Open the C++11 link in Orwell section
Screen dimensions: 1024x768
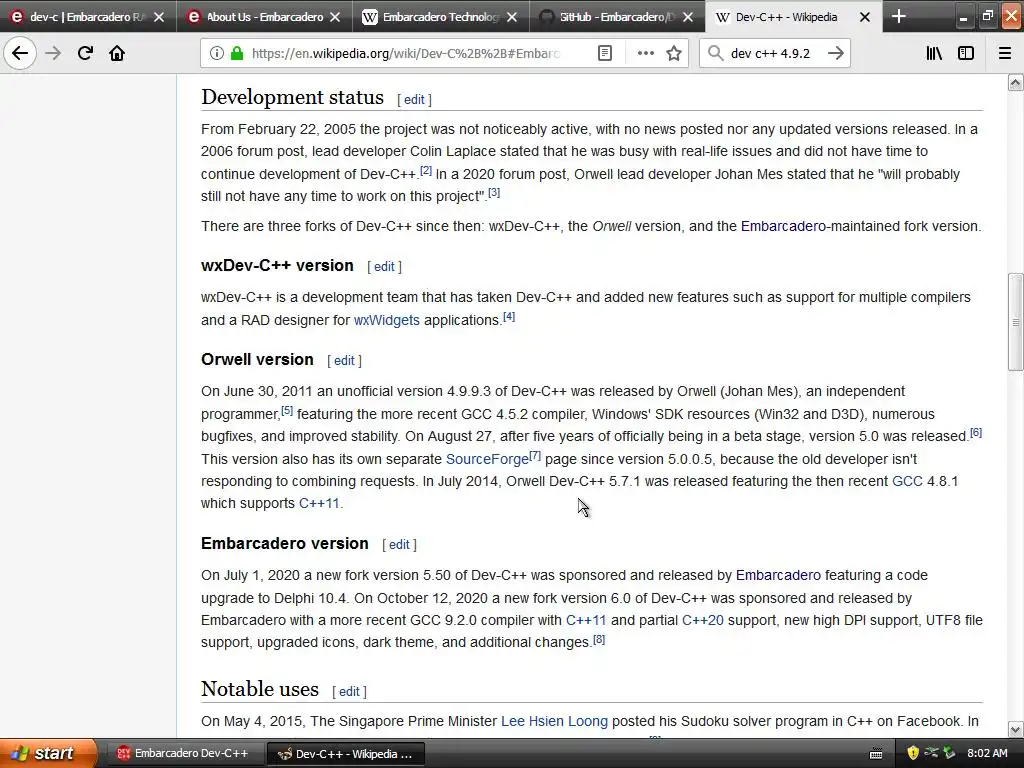point(319,504)
